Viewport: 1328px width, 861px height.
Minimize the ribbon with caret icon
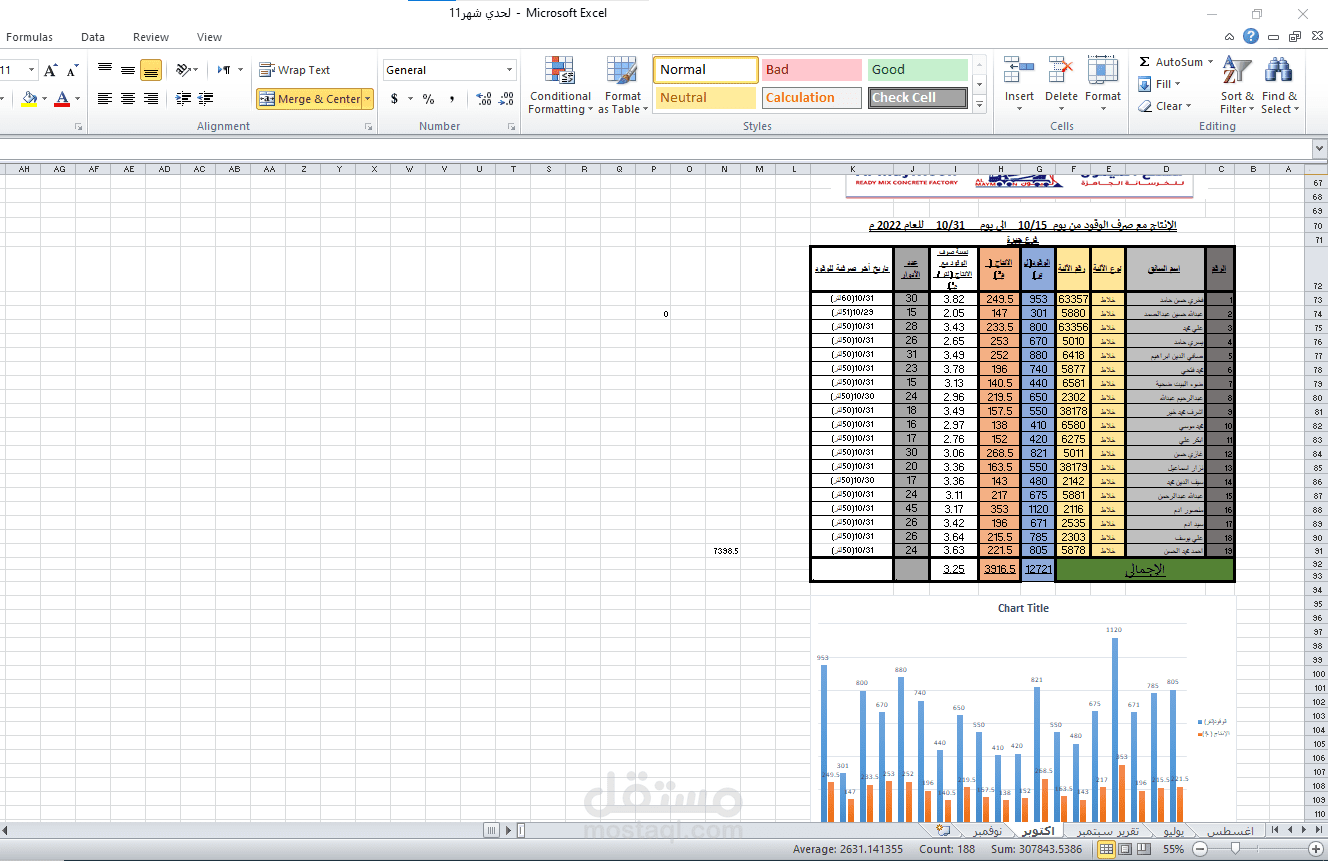tap(1231, 37)
